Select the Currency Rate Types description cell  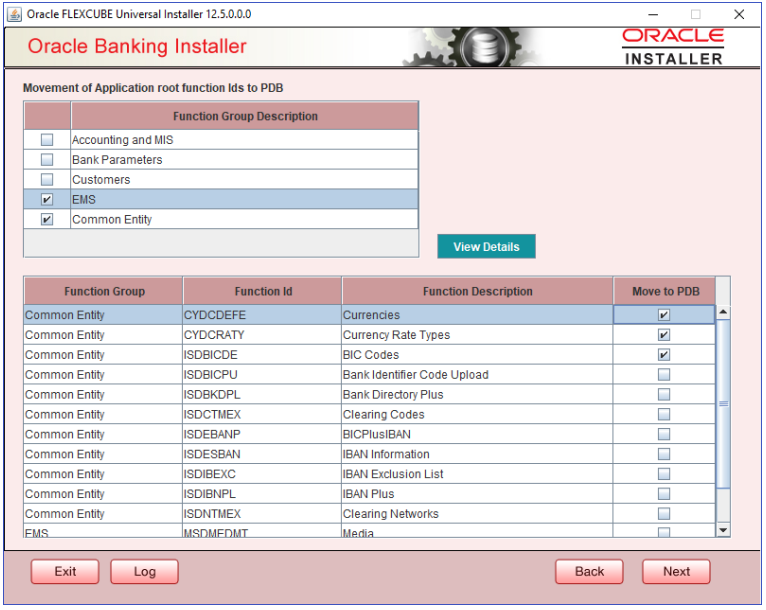[477, 335]
